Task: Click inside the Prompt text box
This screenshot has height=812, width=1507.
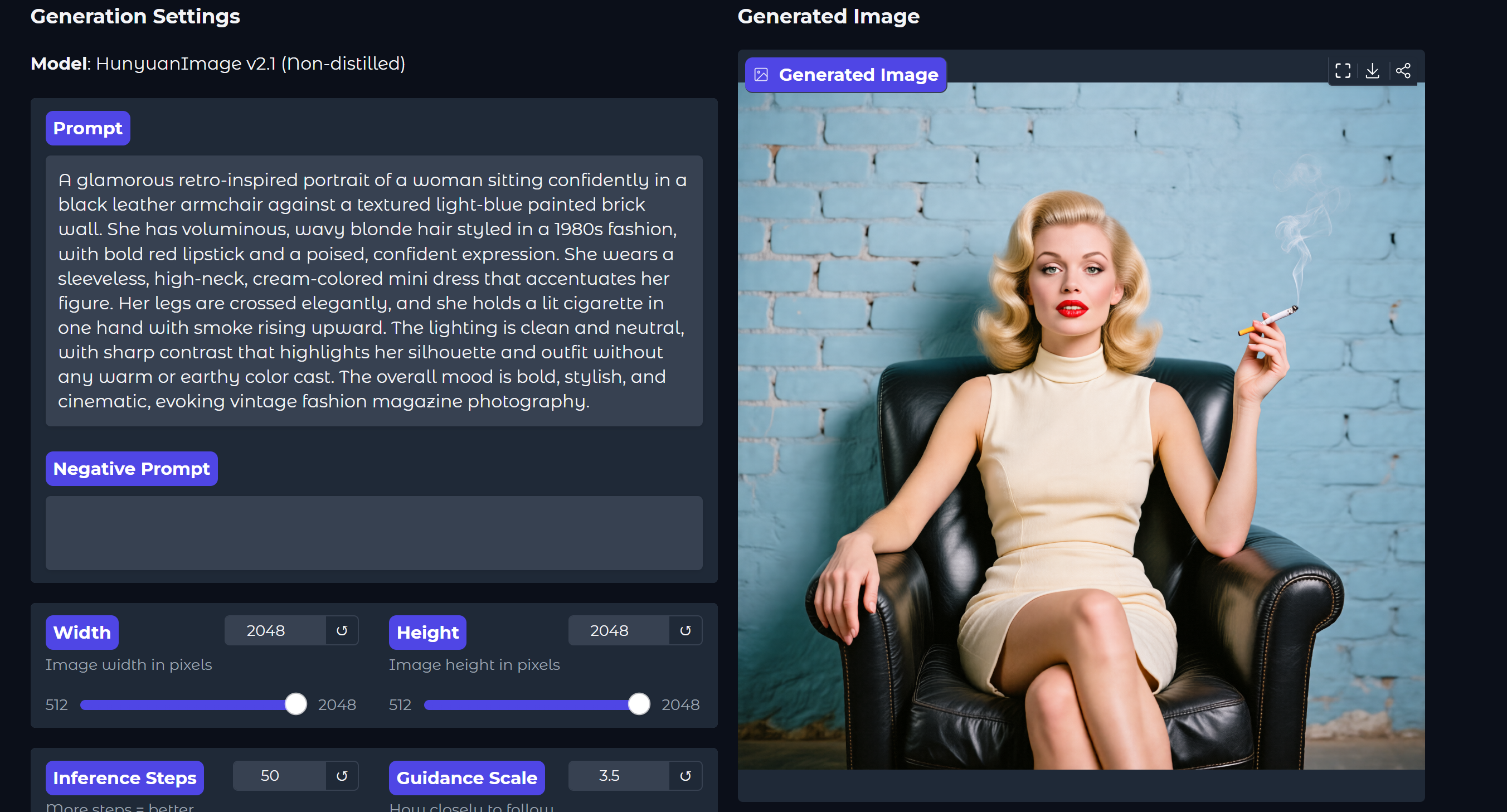Action: coord(374,291)
